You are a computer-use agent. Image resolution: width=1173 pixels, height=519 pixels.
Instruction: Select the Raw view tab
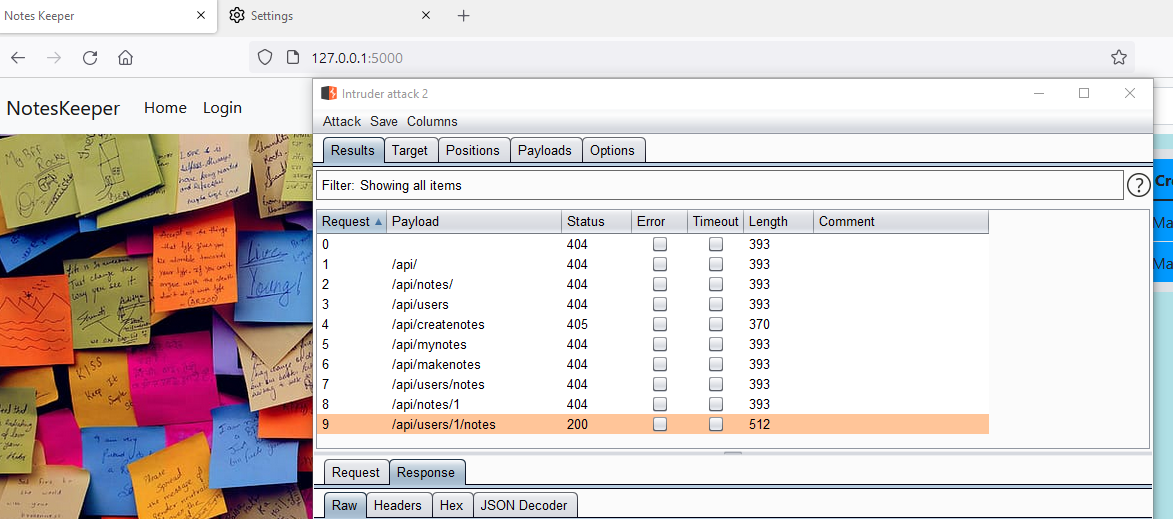tap(344, 506)
